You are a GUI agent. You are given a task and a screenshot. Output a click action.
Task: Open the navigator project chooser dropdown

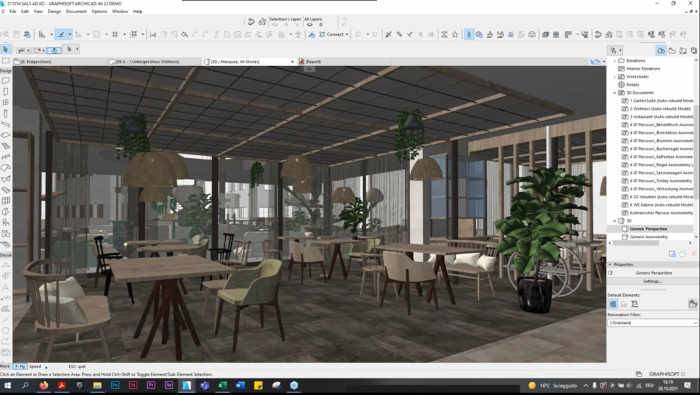click(x=616, y=50)
